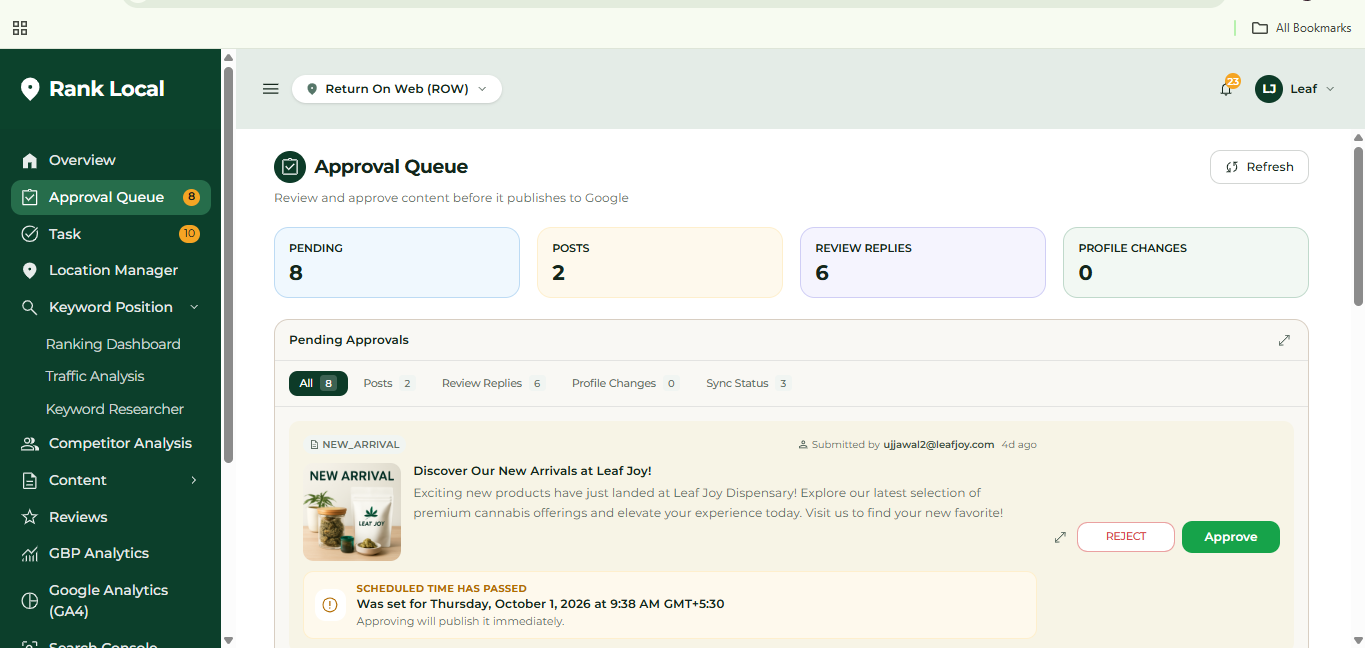Click the Review Replies count card
1365x648 pixels.
tap(923, 263)
